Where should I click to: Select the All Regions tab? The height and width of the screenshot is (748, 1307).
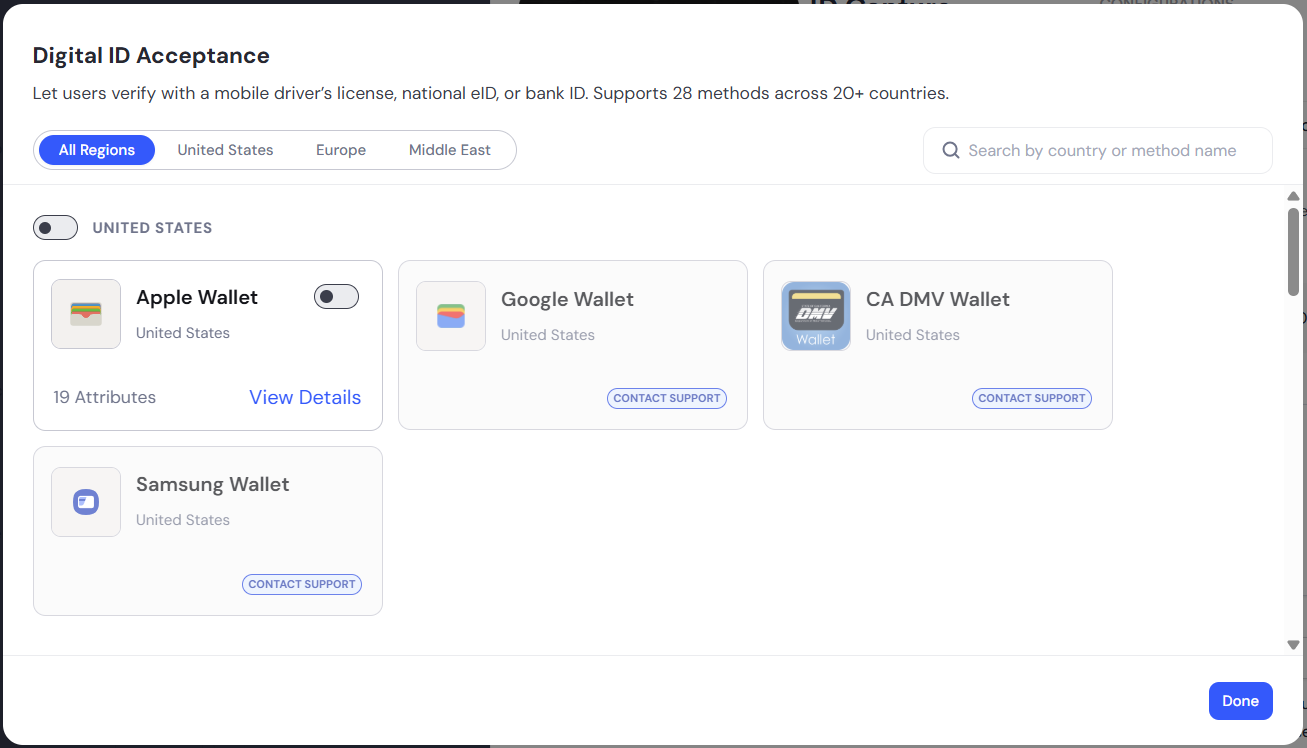click(97, 150)
